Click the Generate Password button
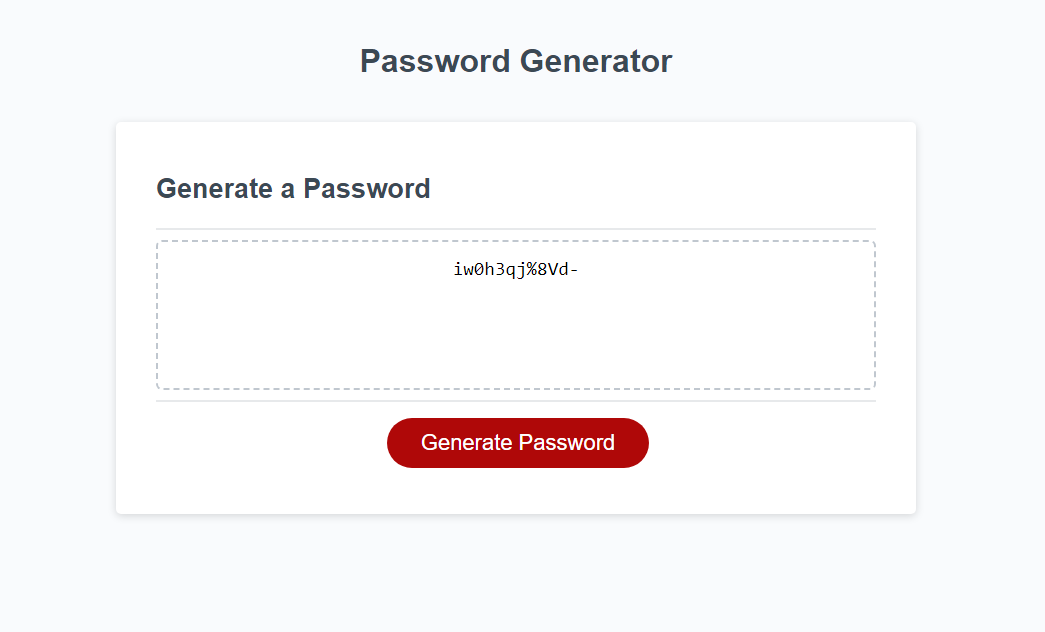The height and width of the screenshot is (632, 1045). [517, 443]
